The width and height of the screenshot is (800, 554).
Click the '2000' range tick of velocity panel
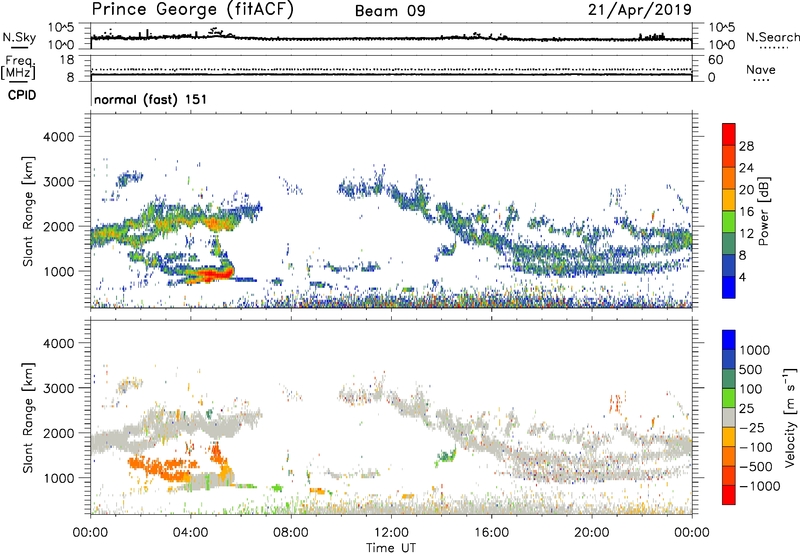(x=58, y=433)
